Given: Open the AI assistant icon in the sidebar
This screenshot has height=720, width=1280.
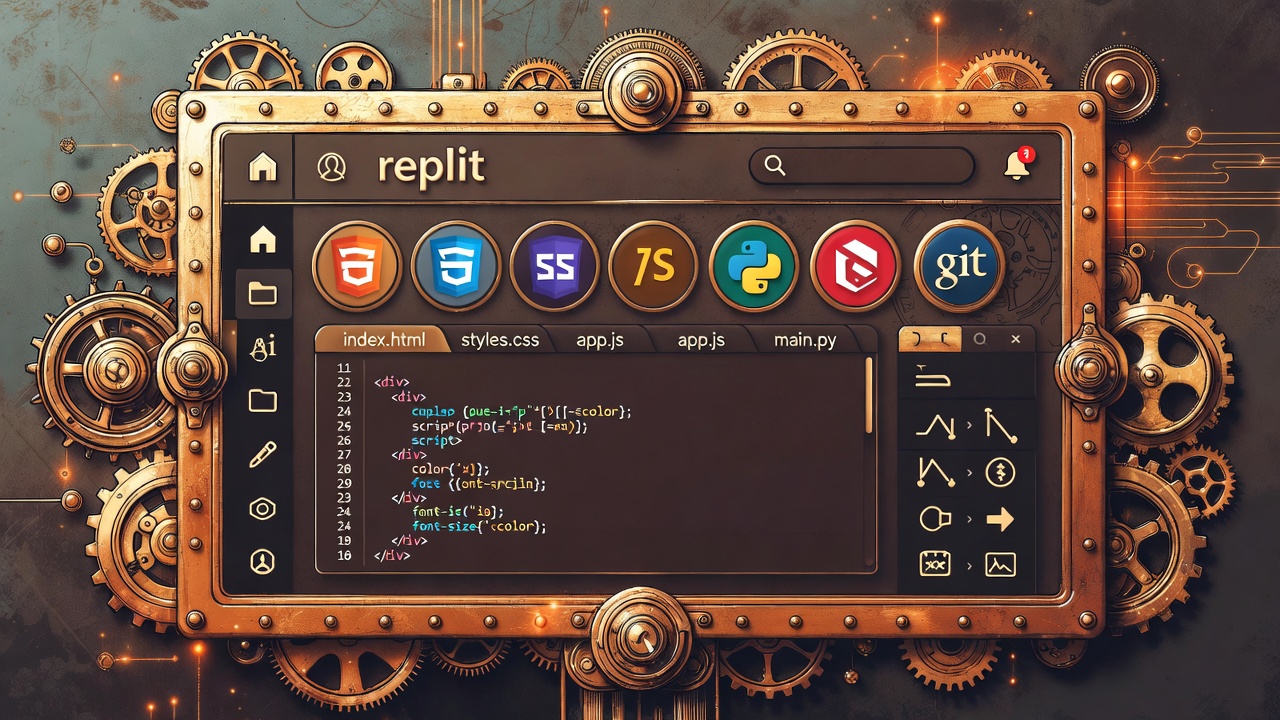Looking at the screenshot, I should [261, 347].
